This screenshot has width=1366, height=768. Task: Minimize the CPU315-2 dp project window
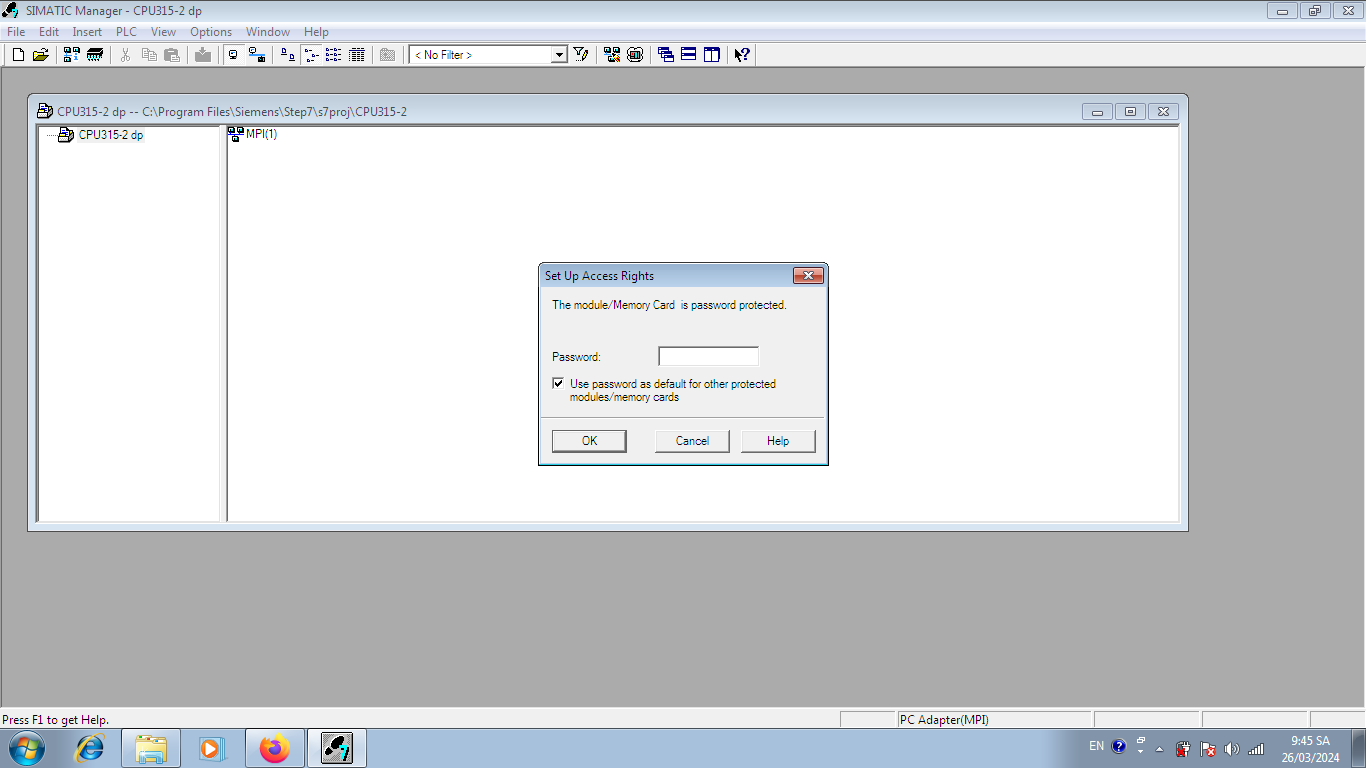[1097, 111]
